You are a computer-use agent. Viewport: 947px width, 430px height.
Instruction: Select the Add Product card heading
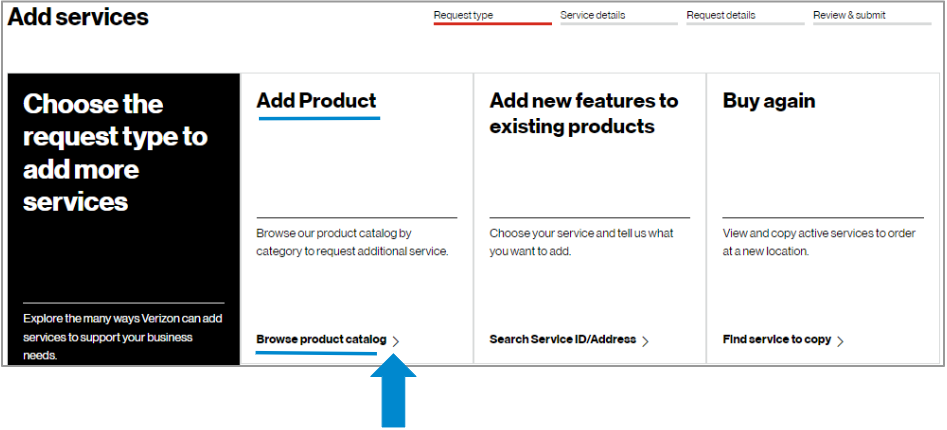pyautogui.click(x=316, y=101)
